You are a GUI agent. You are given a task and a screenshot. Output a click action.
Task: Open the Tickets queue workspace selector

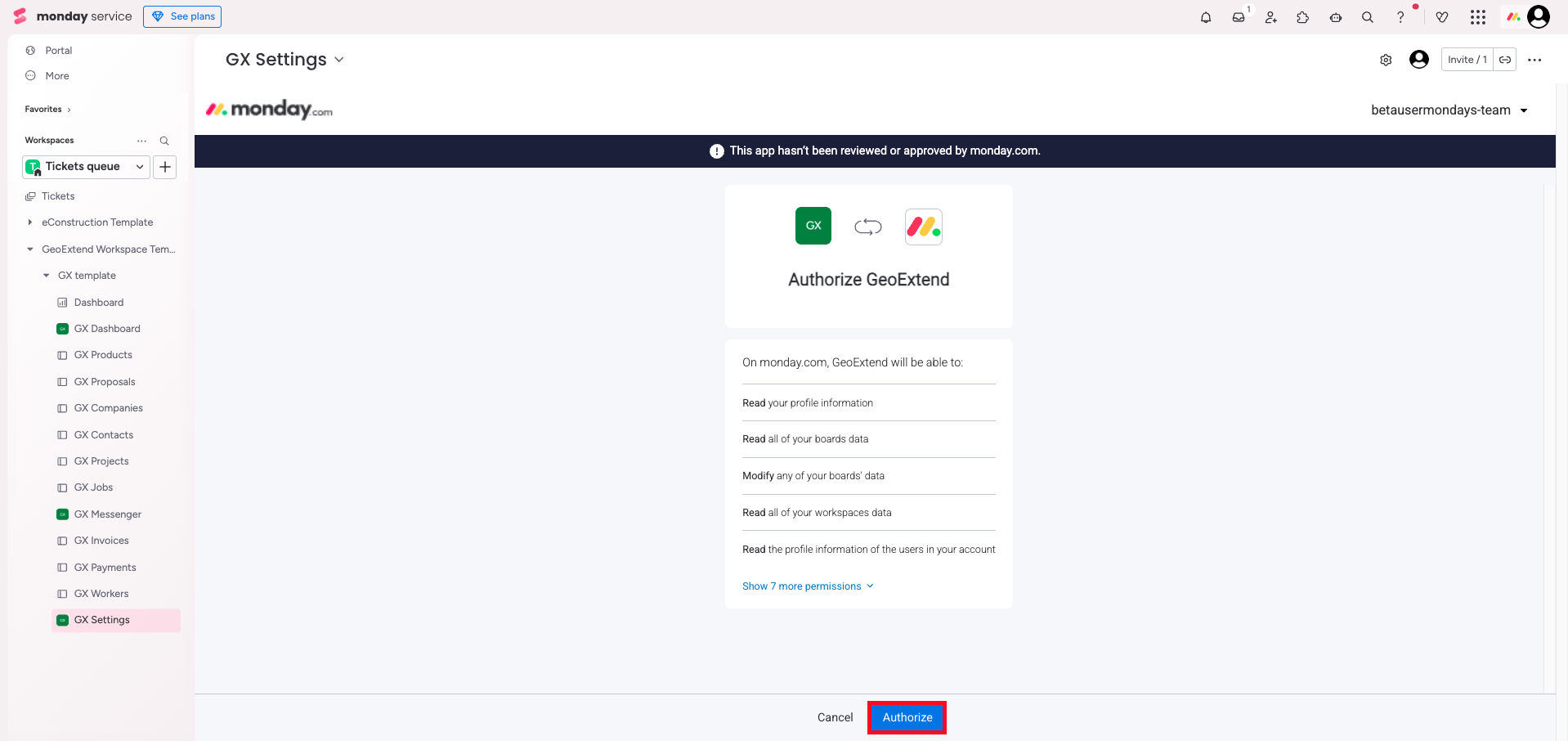tap(86, 167)
